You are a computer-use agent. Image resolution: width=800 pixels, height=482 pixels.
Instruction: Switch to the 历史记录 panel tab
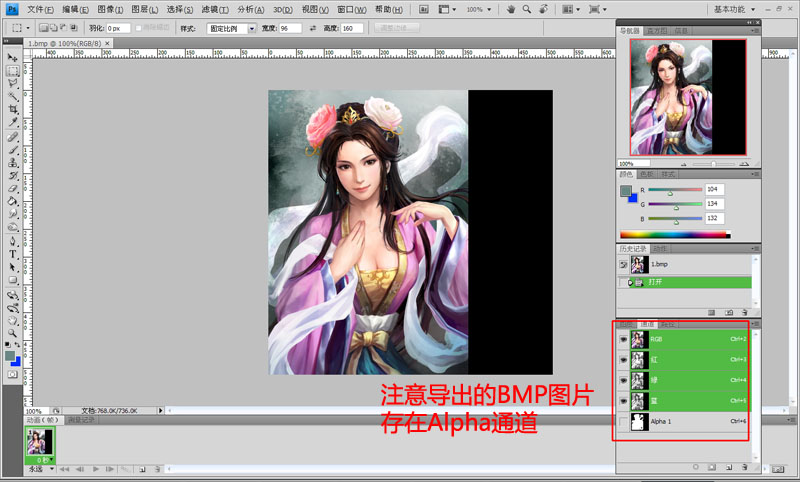pyautogui.click(x=633, y=248)
